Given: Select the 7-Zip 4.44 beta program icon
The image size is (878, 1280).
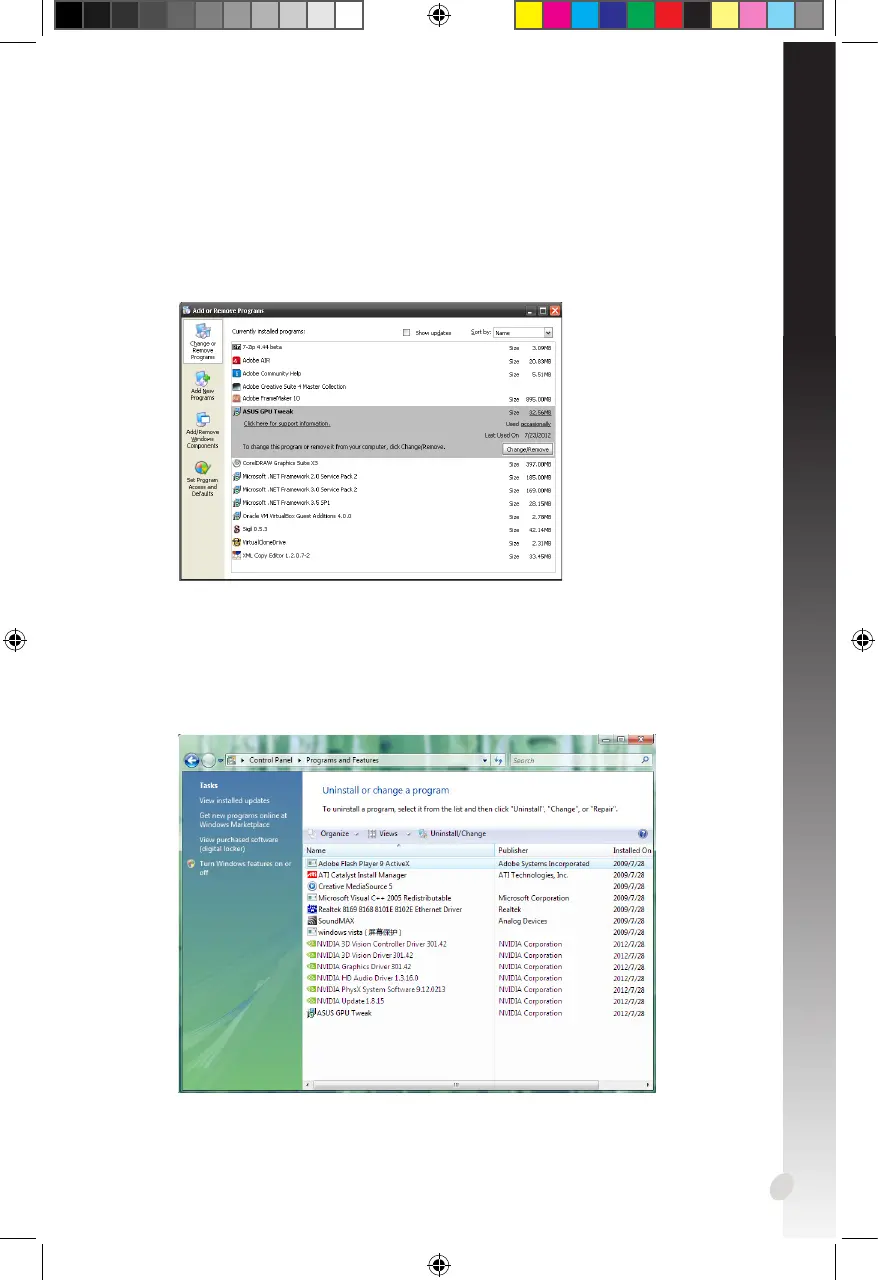Looking at the screenshot, I should (237, 347).
